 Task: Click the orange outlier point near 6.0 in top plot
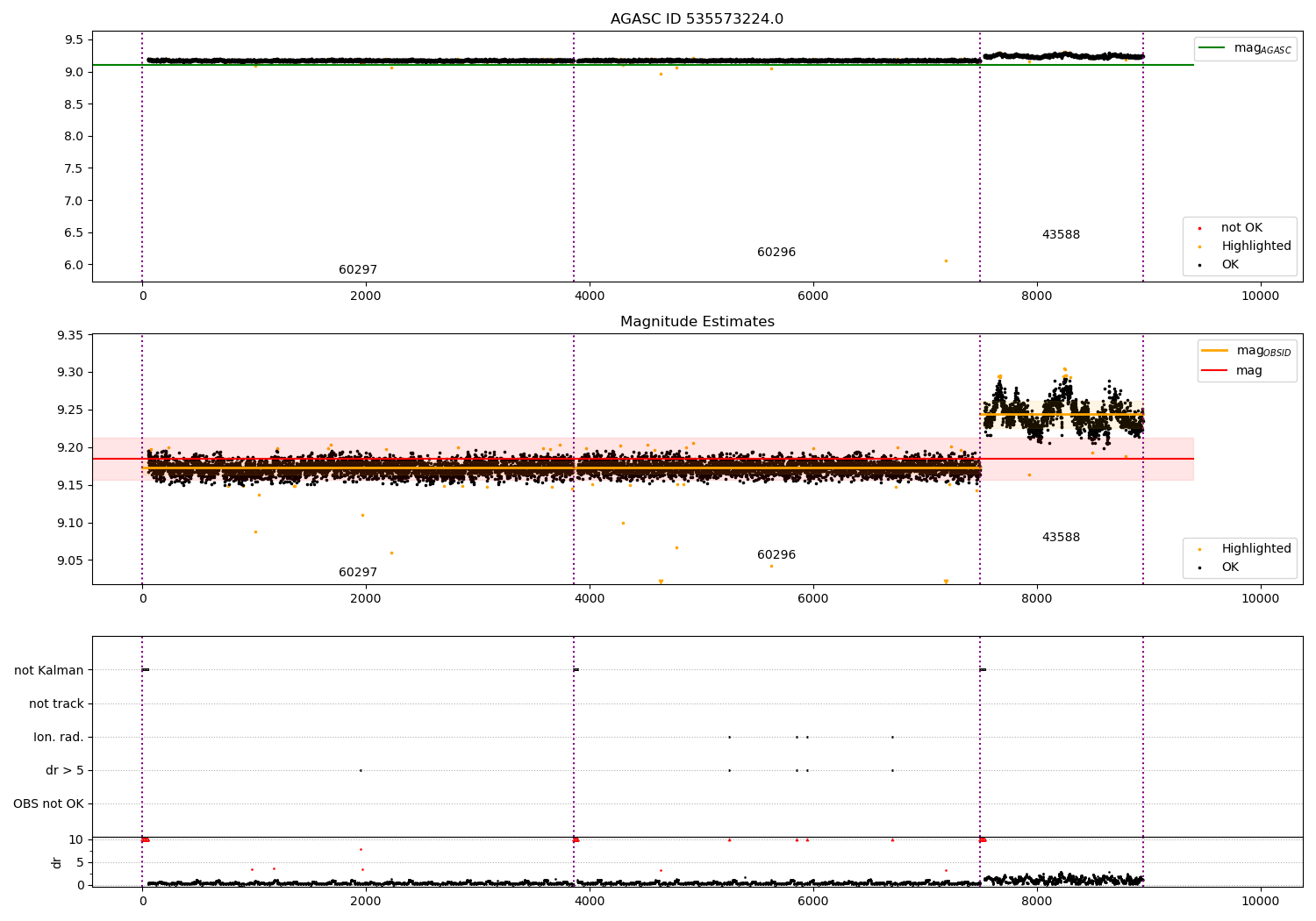[946, 261]
